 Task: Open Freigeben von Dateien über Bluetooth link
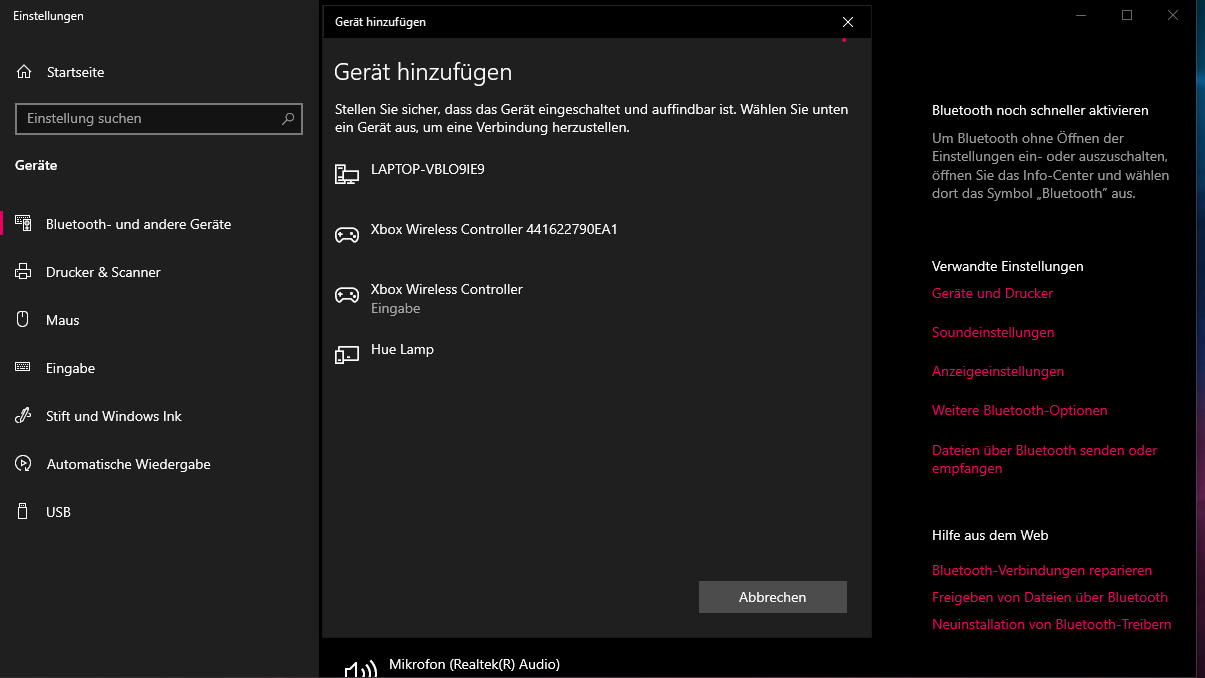pyautogui.click(x=1050, y=597)
